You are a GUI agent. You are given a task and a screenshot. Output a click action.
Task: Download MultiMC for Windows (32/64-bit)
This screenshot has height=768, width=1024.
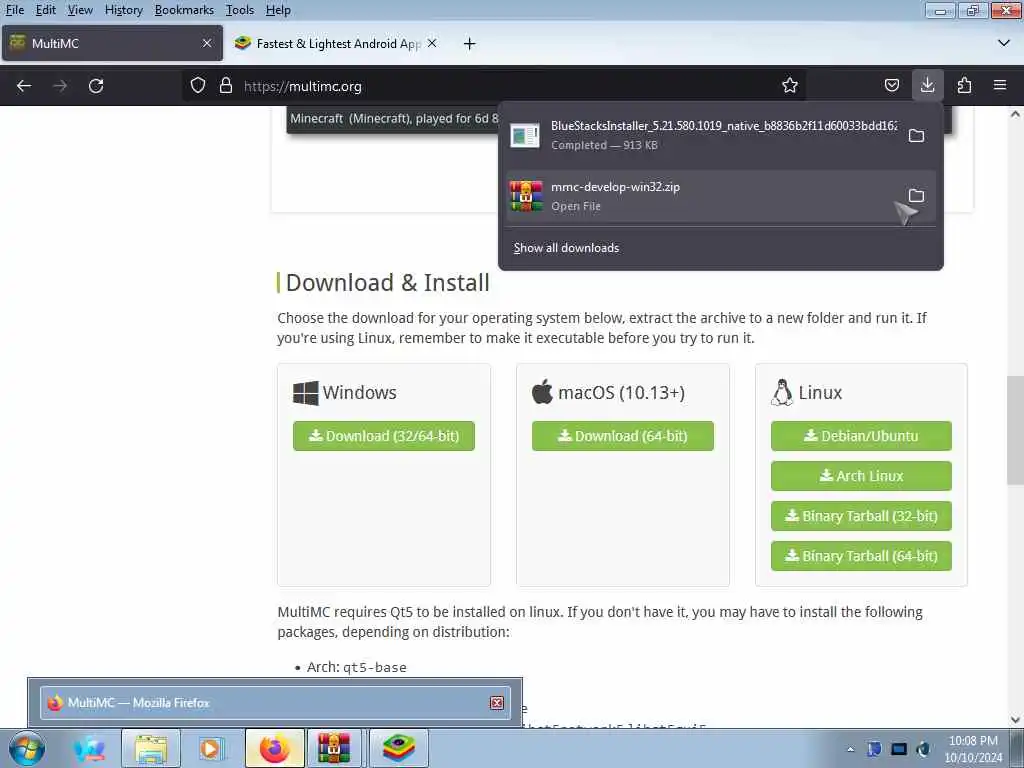click(x=384, y=436)
